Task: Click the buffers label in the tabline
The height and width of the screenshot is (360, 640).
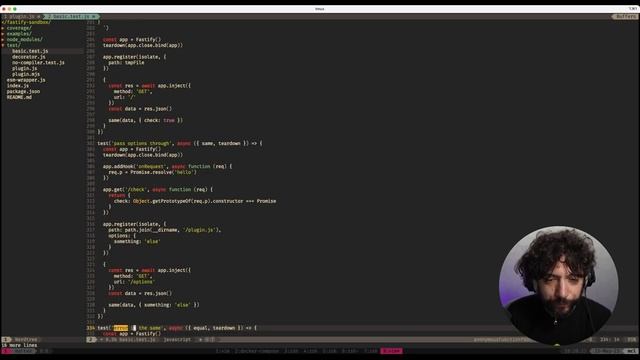Action: [x=625, y=16]
